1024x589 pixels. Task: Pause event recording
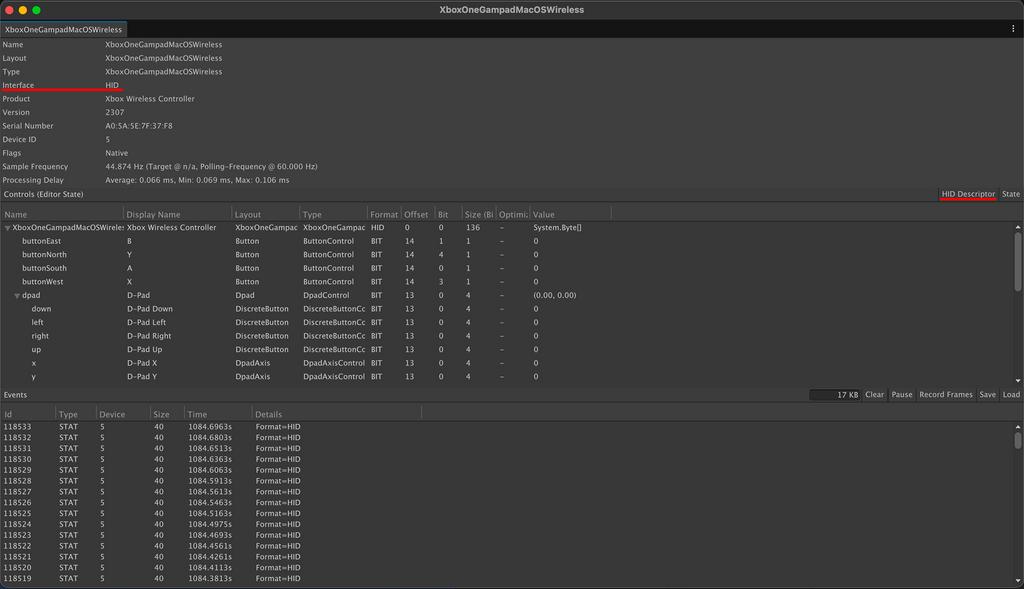[901, 394]
